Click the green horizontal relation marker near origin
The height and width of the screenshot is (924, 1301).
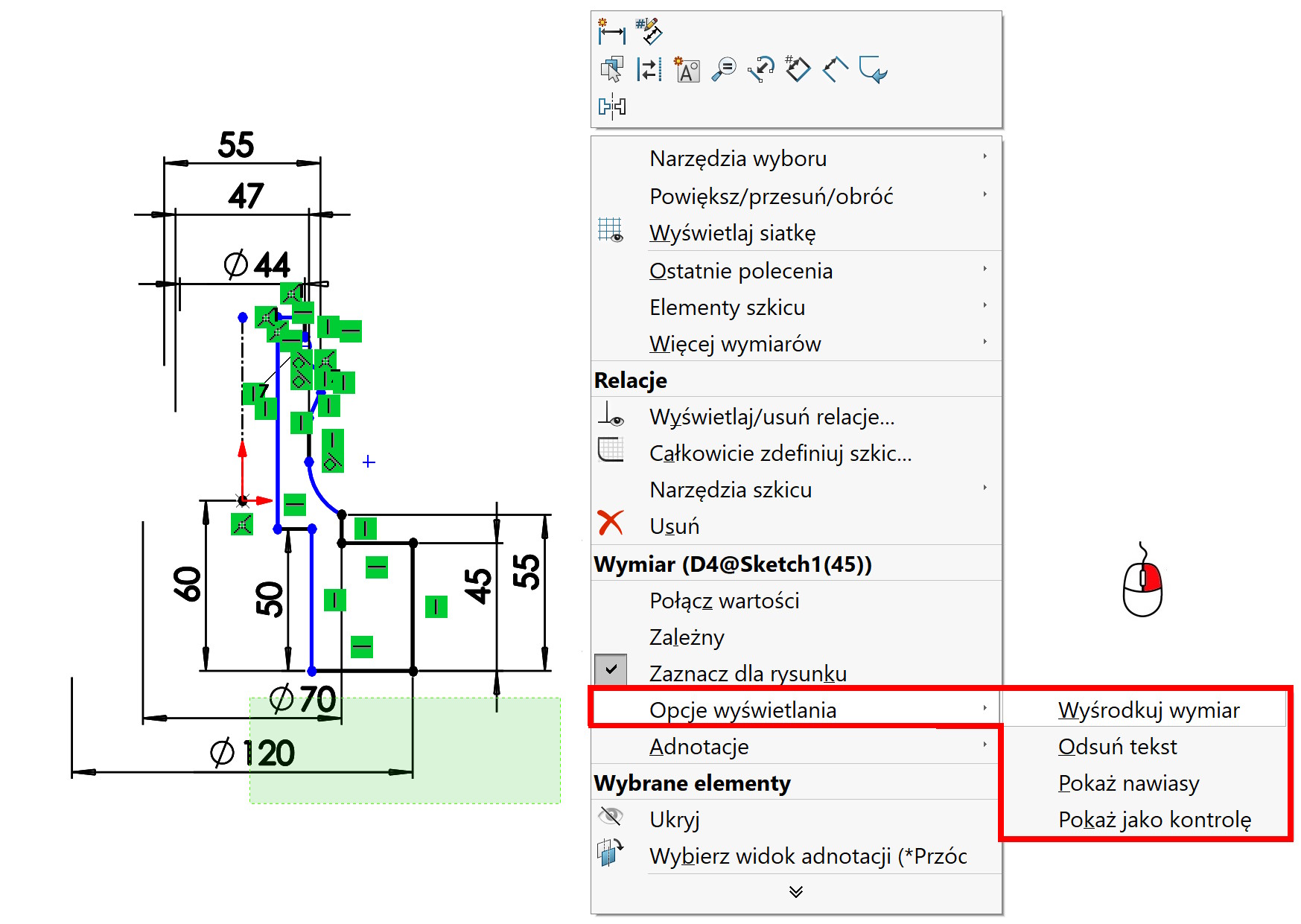[x=295, y=505]
